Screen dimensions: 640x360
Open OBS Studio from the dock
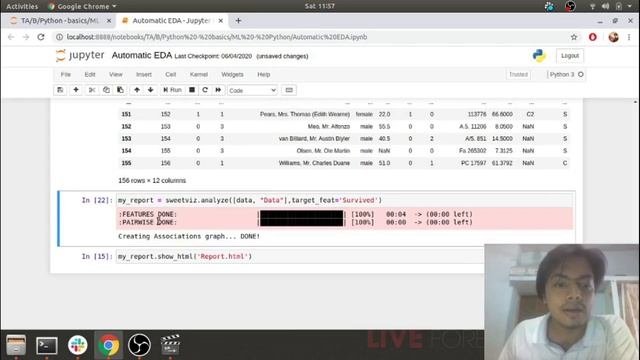tap(139, 345)
